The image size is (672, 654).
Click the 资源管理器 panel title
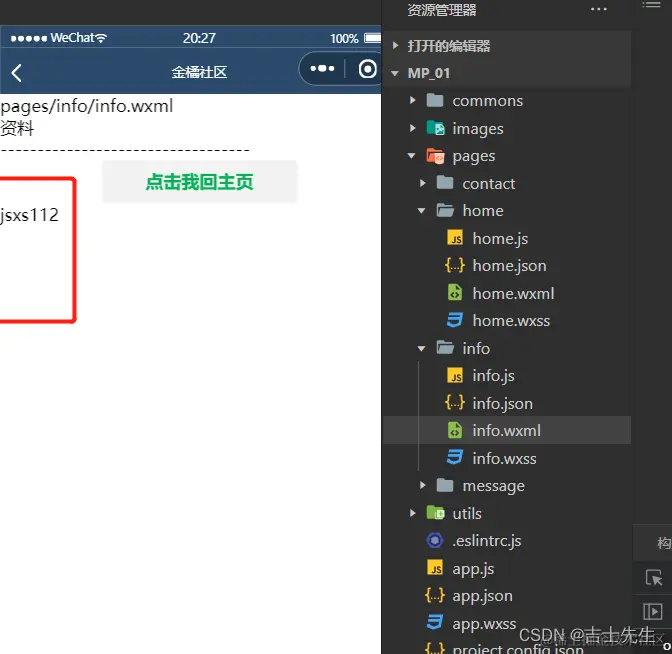pyautogui.click(x=441, y=10)
